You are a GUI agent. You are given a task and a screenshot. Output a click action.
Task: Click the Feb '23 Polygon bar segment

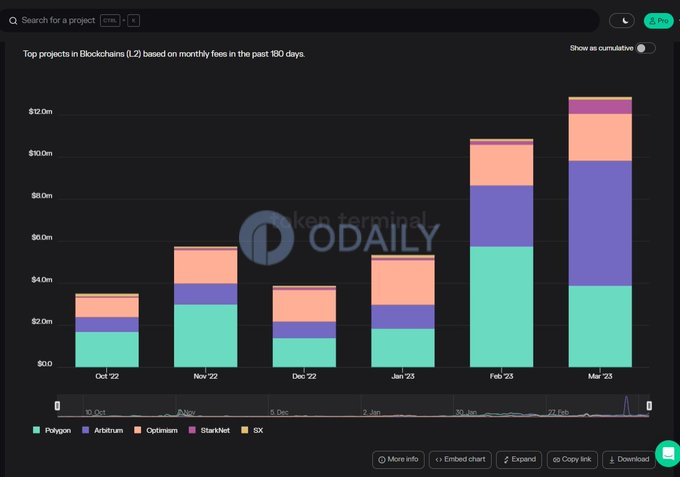(501, 307)
